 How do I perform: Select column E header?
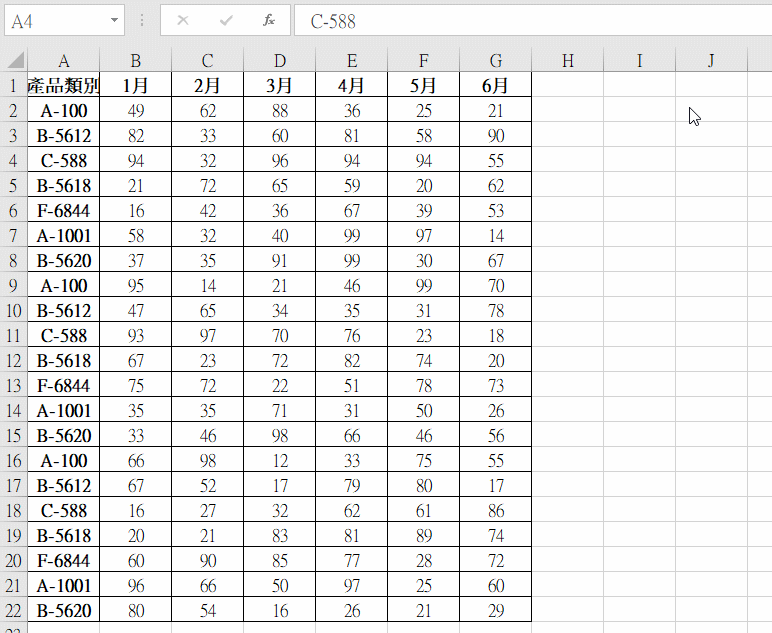(352, 61)
